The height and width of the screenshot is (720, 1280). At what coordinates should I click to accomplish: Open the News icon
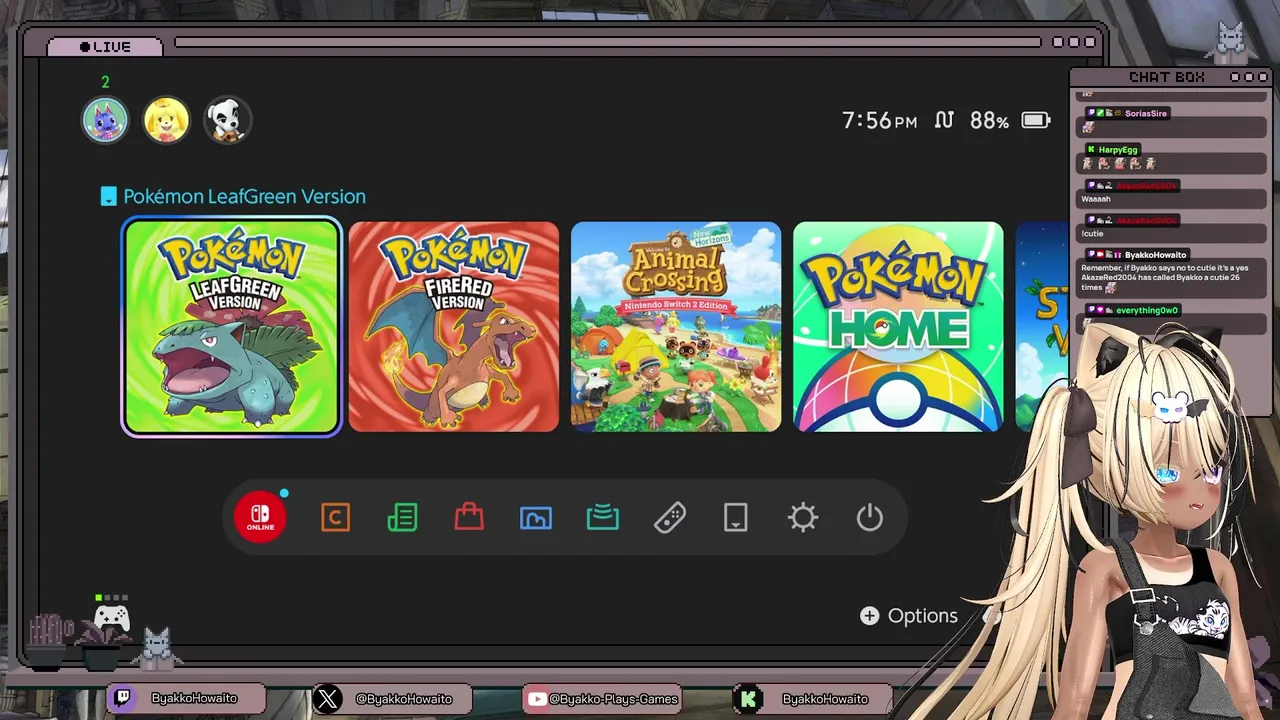pos(402,517)
